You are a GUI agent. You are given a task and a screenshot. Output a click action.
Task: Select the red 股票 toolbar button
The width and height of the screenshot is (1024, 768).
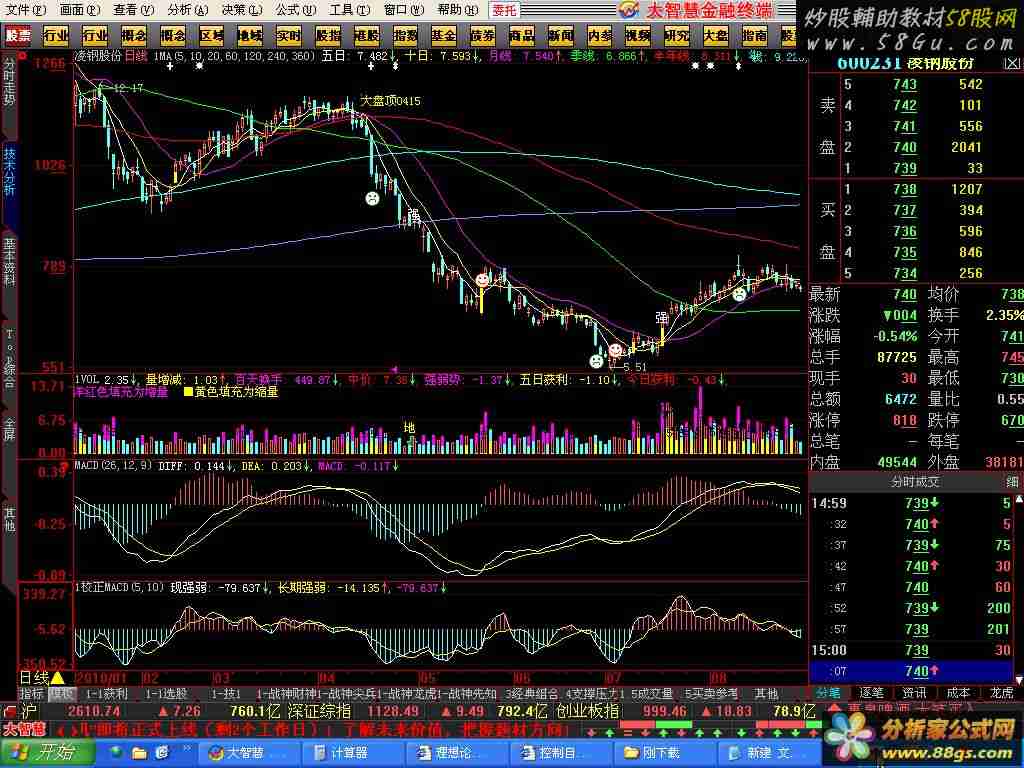18,35
